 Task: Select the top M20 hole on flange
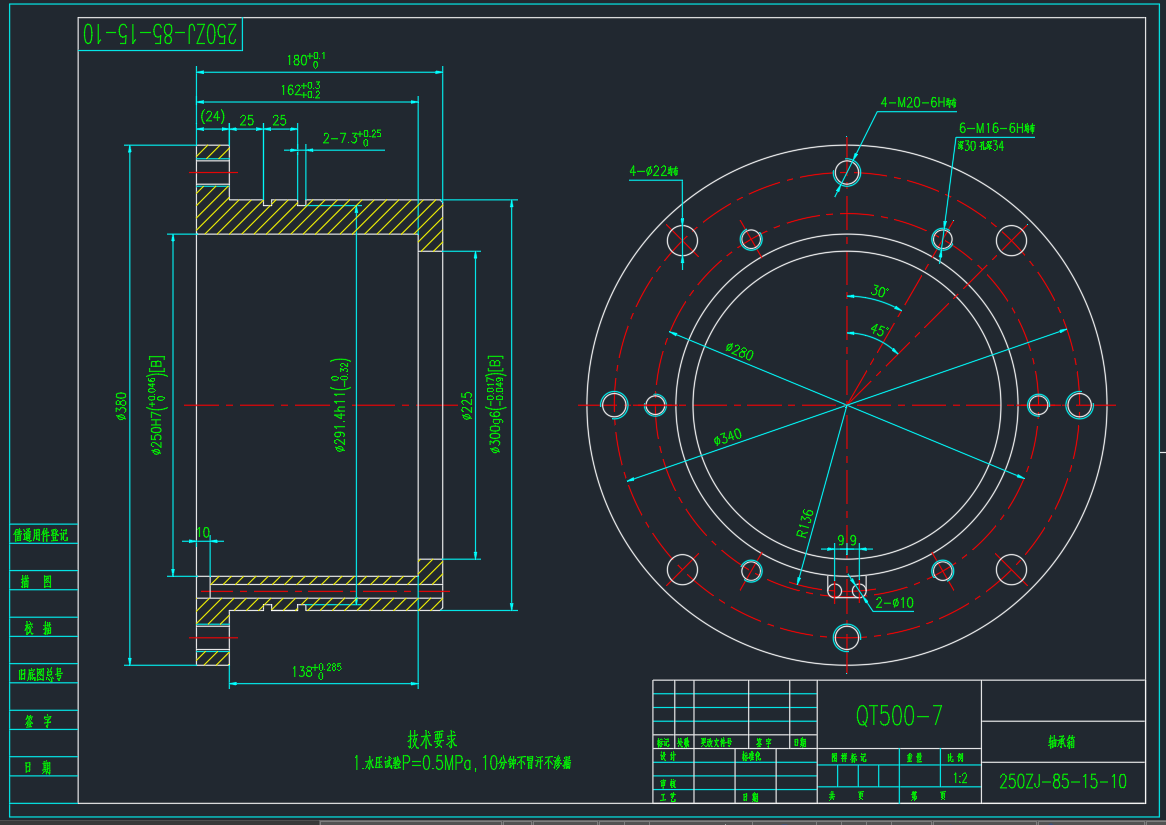coord(847,173)
